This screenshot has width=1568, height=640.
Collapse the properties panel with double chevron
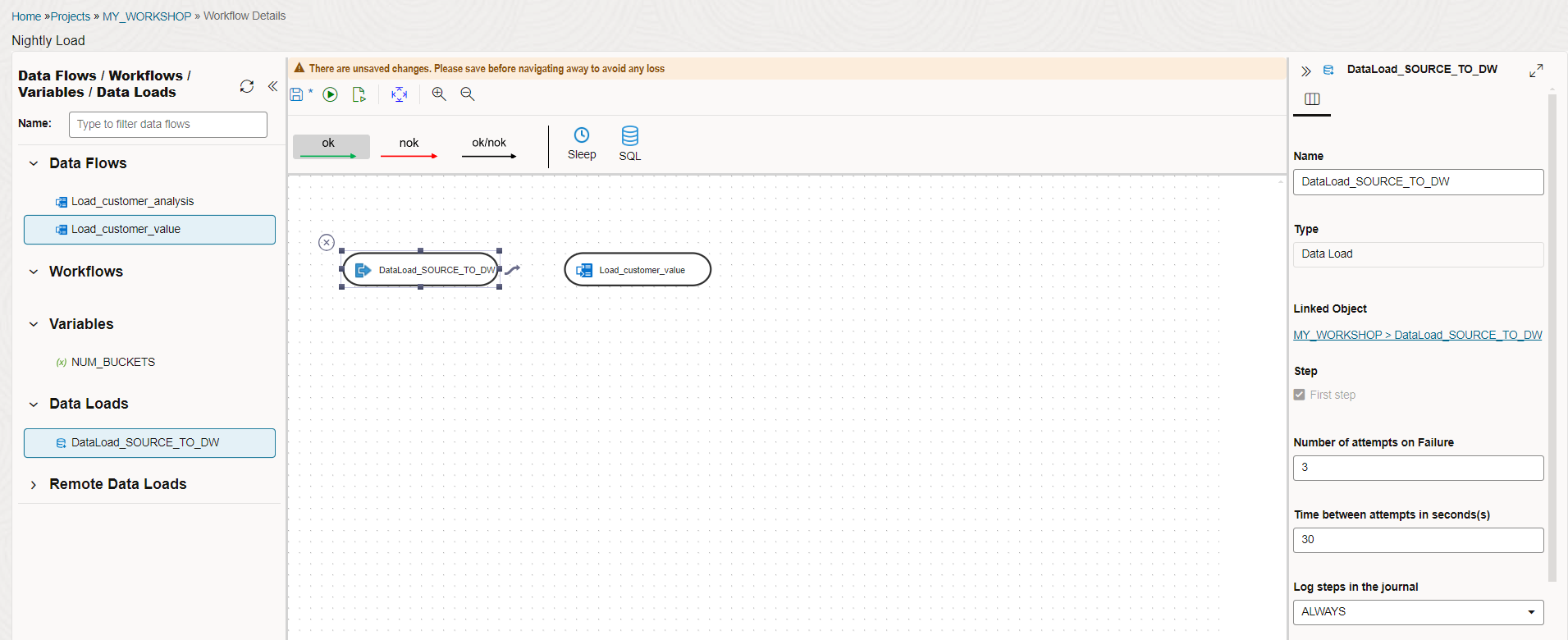pos(1305,71)
